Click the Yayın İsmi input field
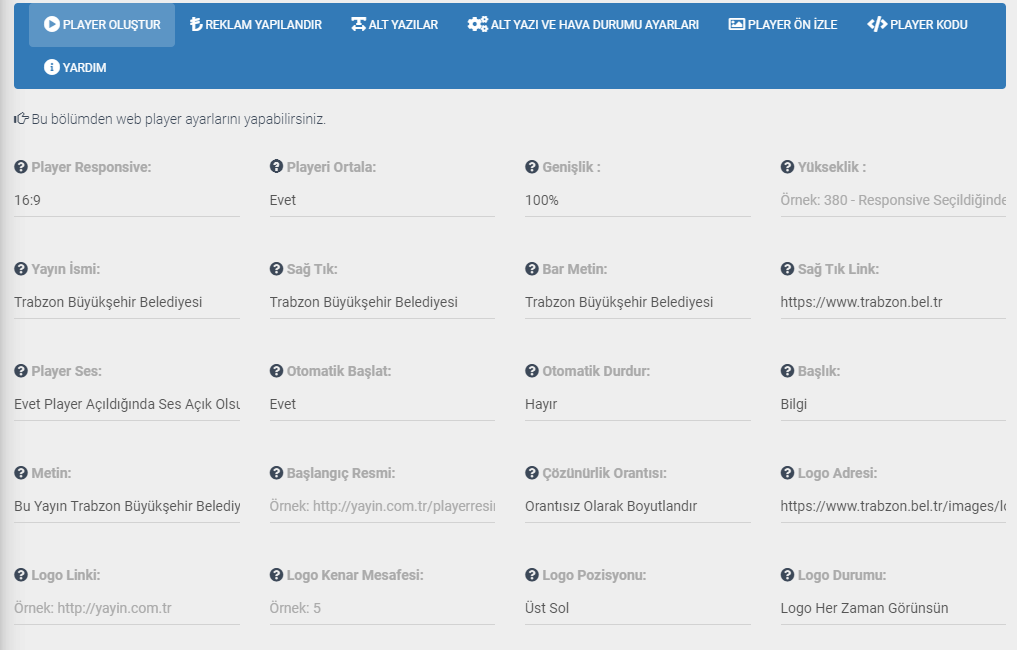Image resolution: width=1017 pixels, height=650 pixels. pos(127,302)
